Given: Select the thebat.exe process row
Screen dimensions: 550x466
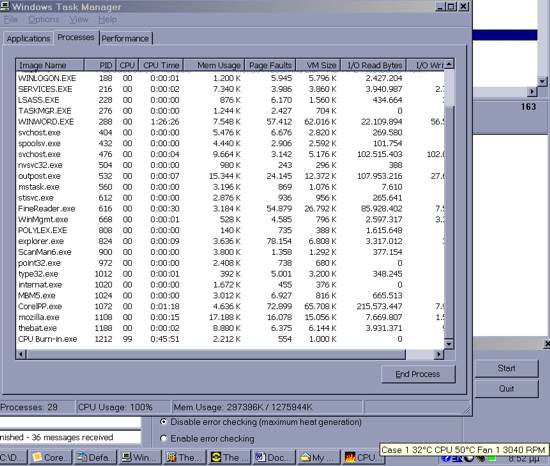Looking at the screenshot, I should [230, 328].
